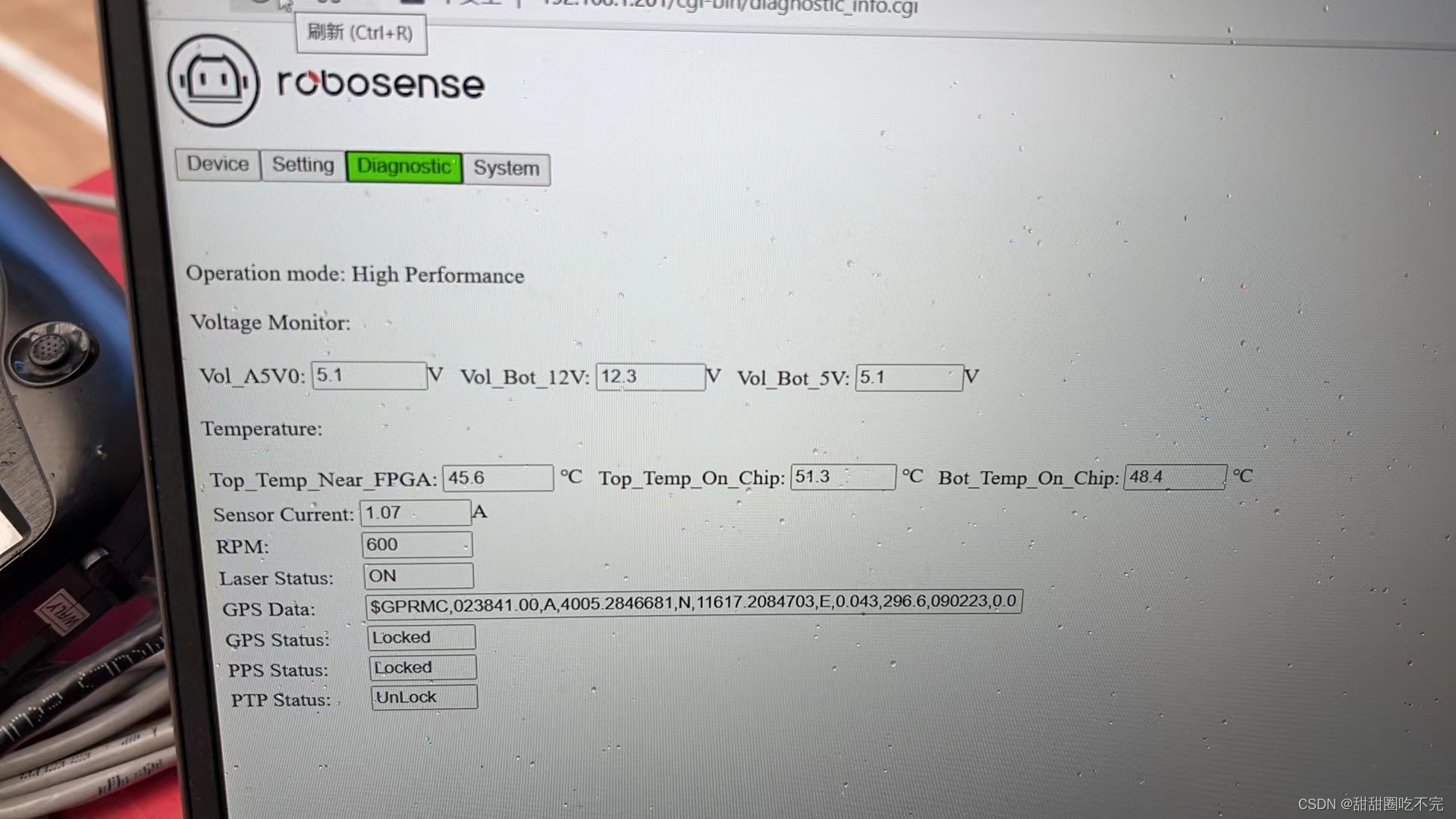Screen dimensions: 1456x819
Task: Click the Device tab button
Action: point(217,165)
